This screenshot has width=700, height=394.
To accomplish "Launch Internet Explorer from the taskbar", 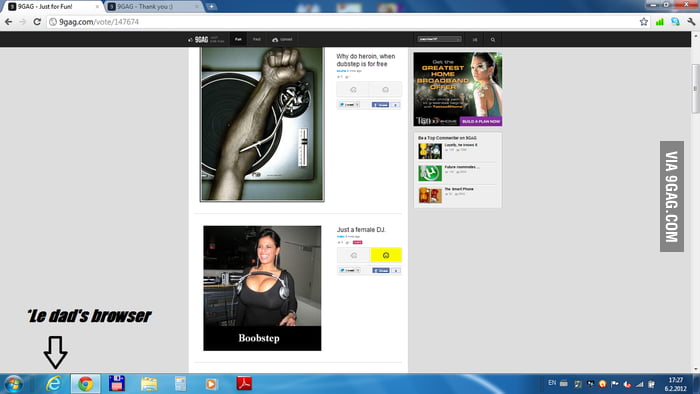I will click(x=54, y=384).
